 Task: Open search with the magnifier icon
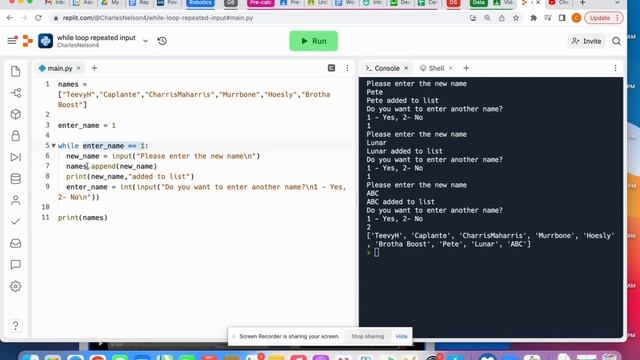click(616, 41)
